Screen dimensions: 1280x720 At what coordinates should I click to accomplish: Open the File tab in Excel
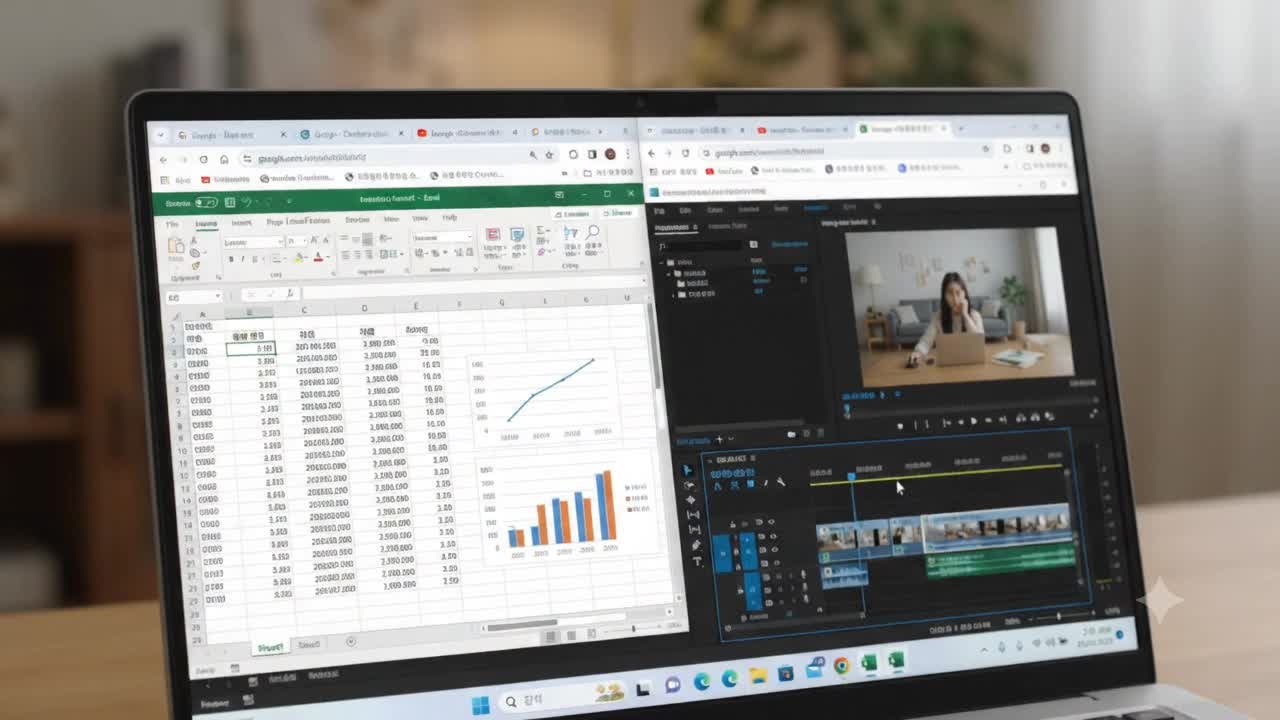tap(172, 224)
